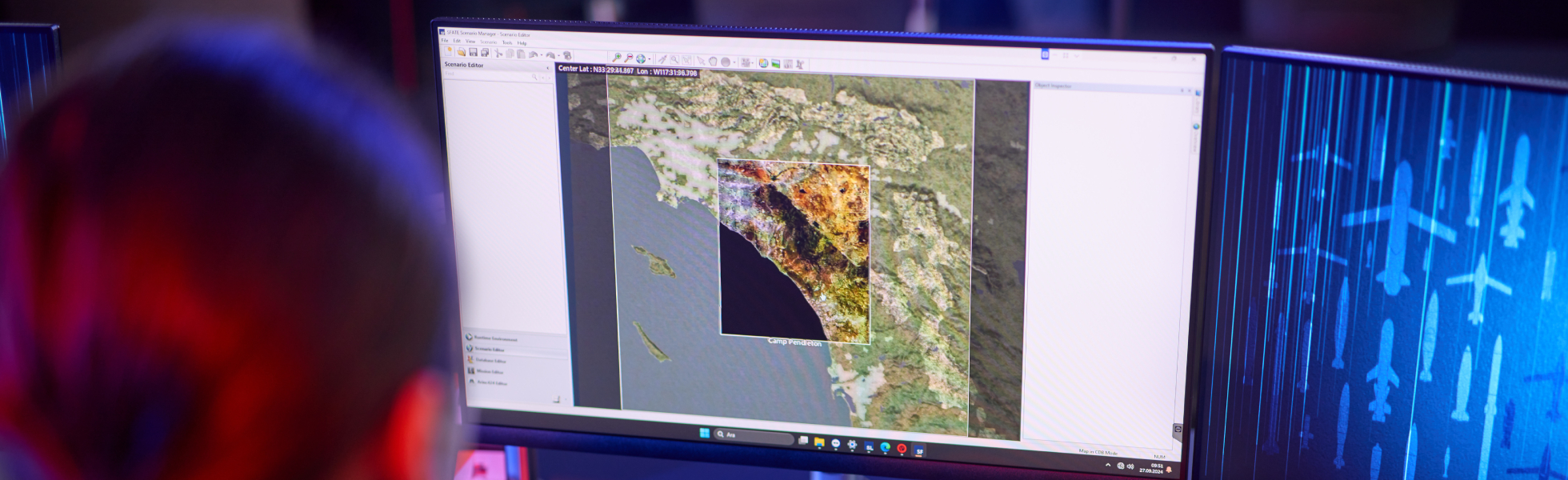Click the Windows Start button
The height and width of the screenshot is (480, 1568).
tap(705, 433)
